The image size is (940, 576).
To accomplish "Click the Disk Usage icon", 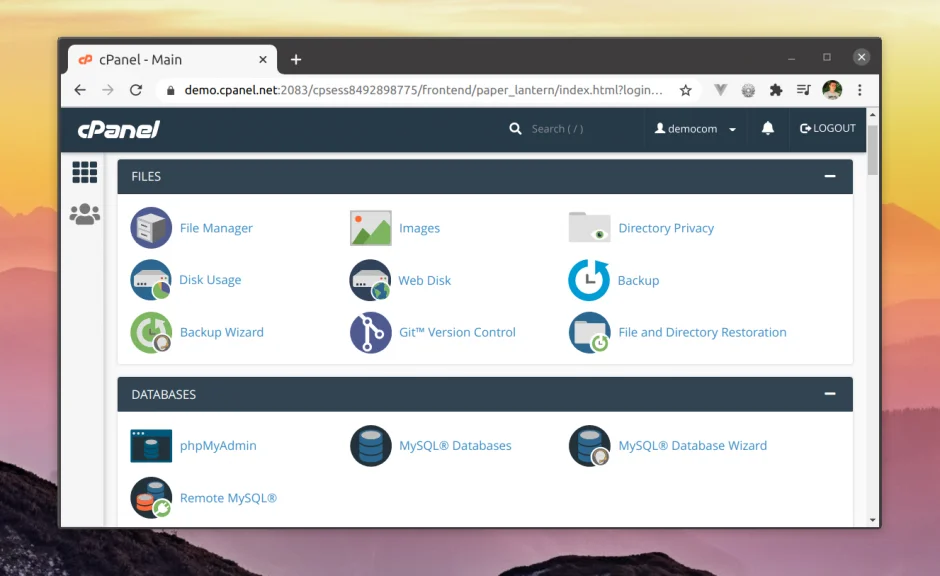I will point(151,280).
